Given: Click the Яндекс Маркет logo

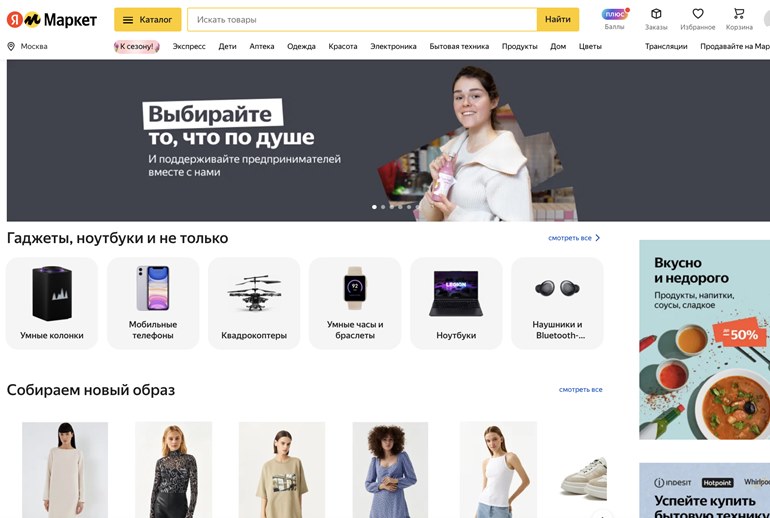Looking at the screenshot, I should coord(52,20).
